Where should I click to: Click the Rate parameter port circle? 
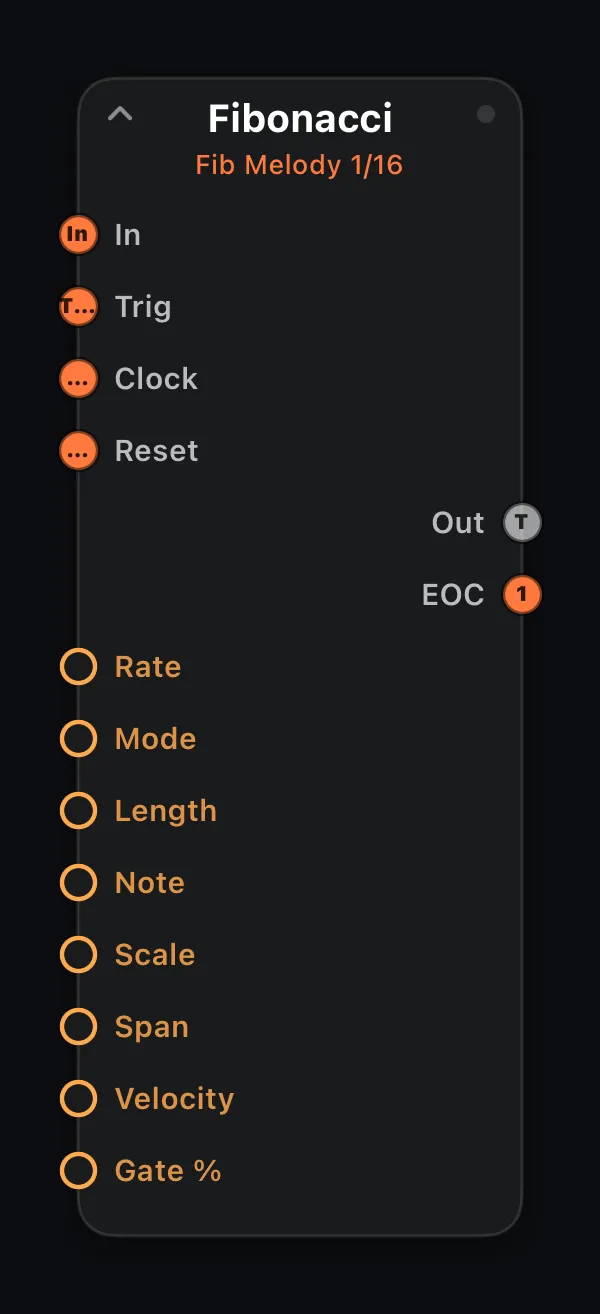coord(78,667)
